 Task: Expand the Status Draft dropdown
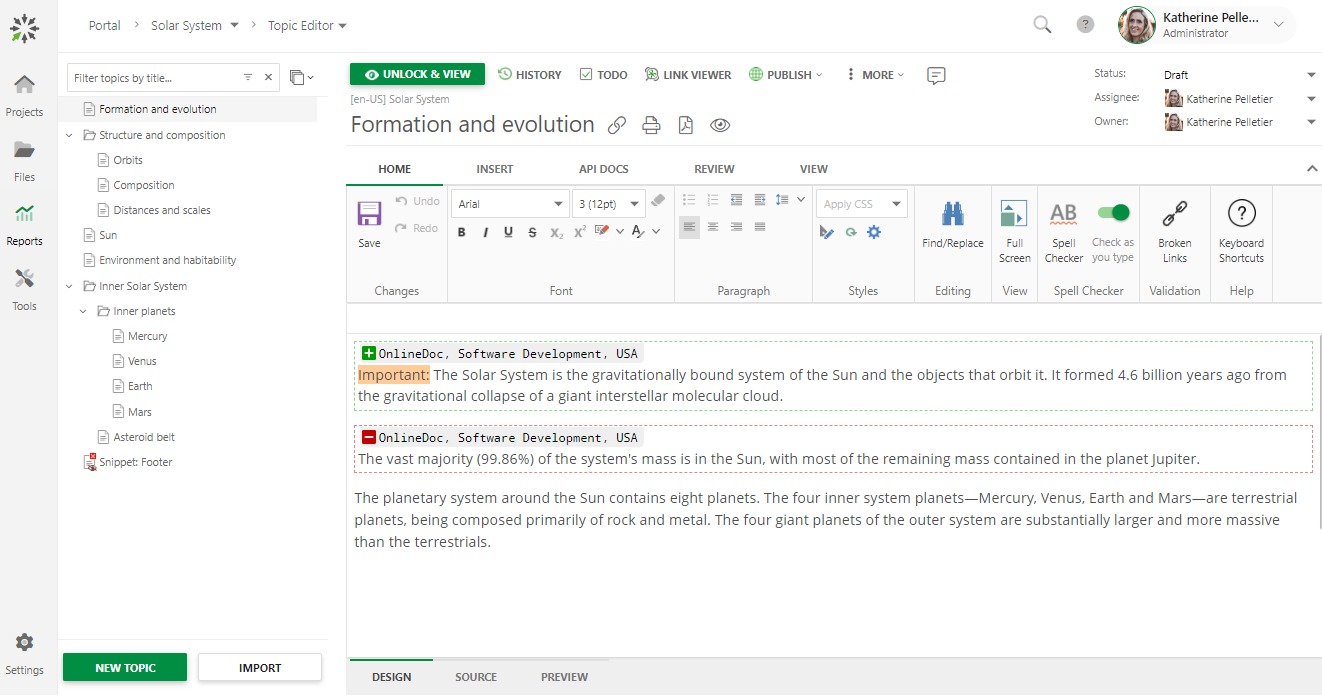pos(1311,75)
